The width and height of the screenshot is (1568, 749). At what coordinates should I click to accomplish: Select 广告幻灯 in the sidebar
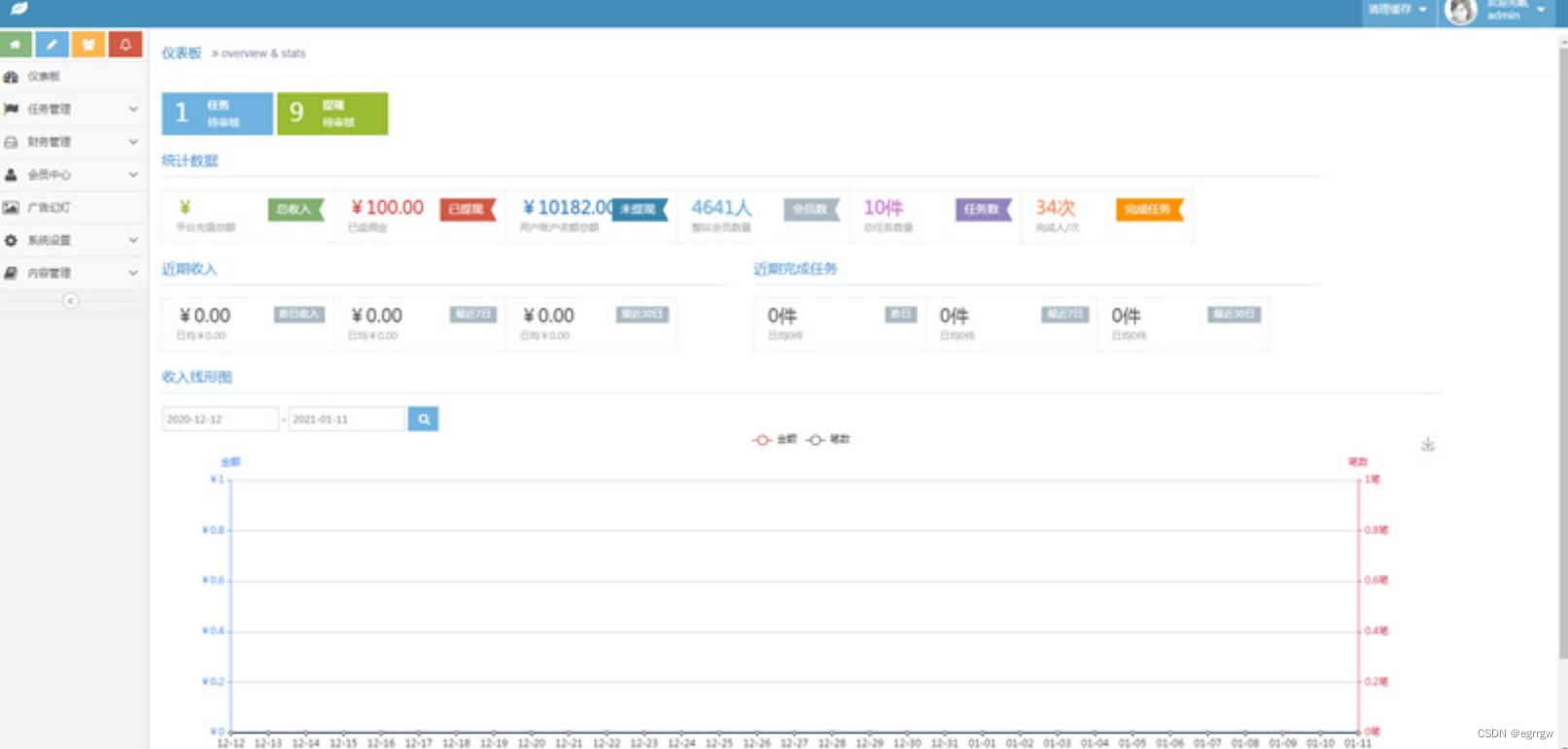click(x=49, y=207)
